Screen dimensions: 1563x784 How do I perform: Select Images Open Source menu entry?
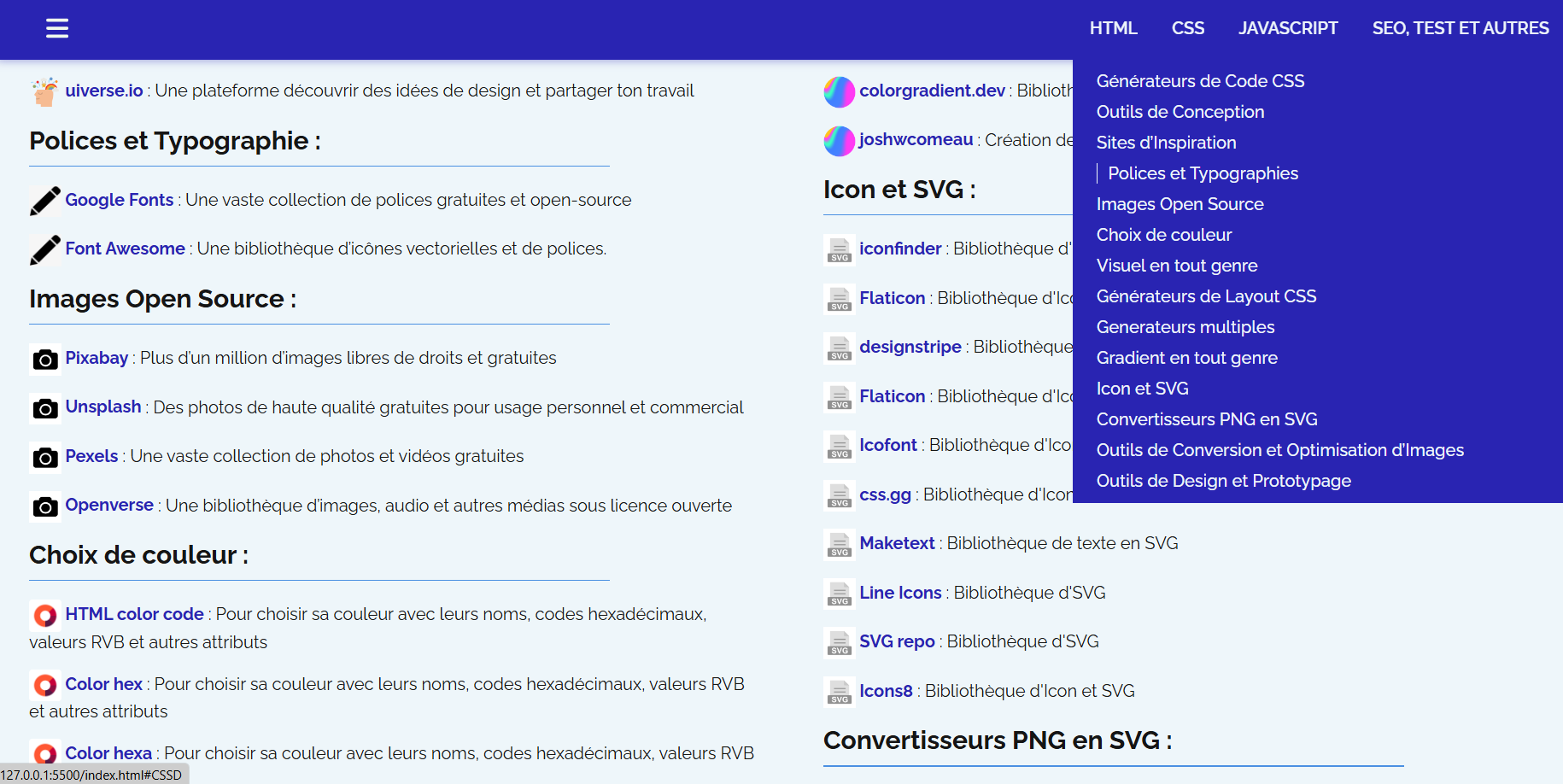point(1180,204)
